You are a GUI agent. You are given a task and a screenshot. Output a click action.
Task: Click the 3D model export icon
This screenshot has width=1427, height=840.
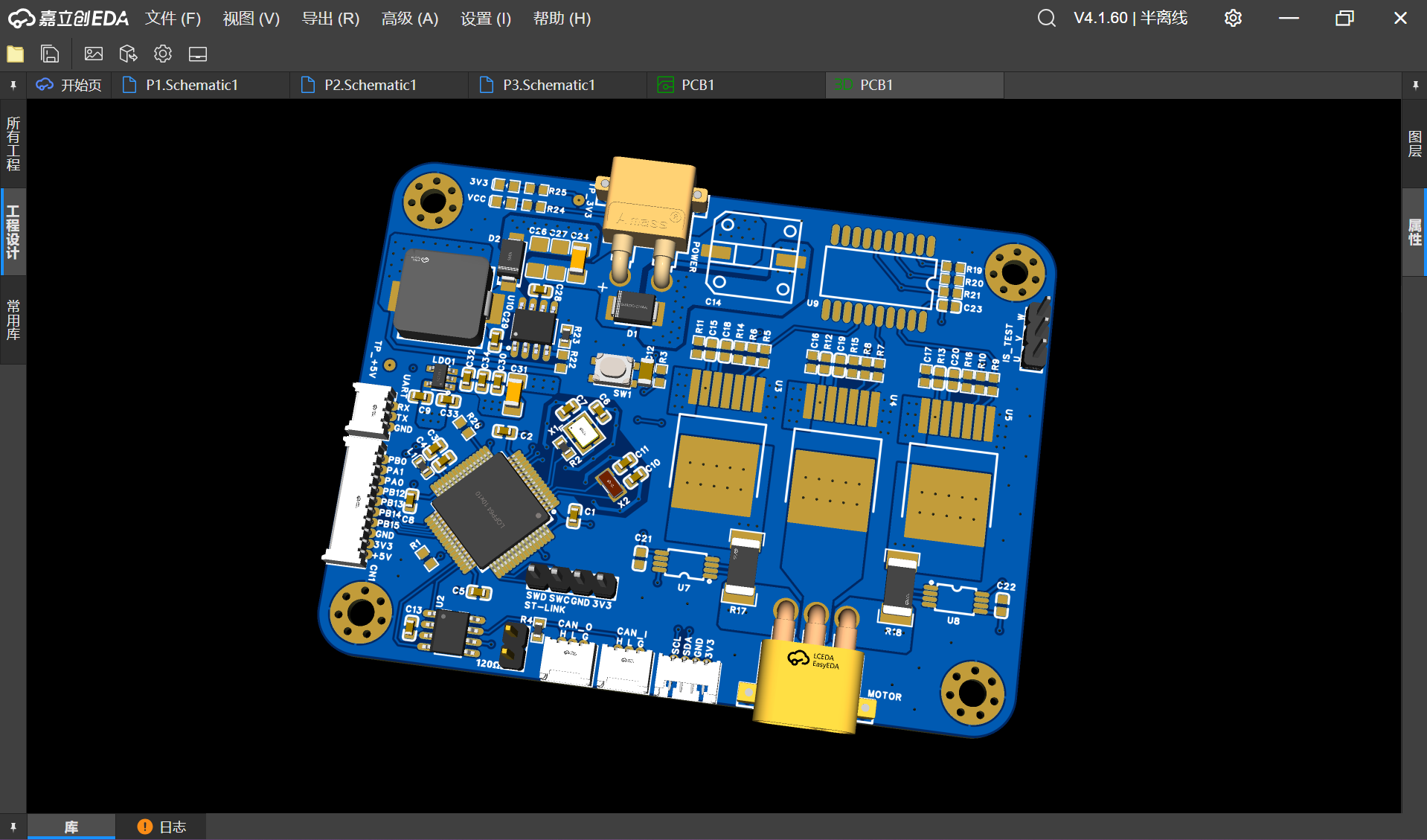coord(128,54)
